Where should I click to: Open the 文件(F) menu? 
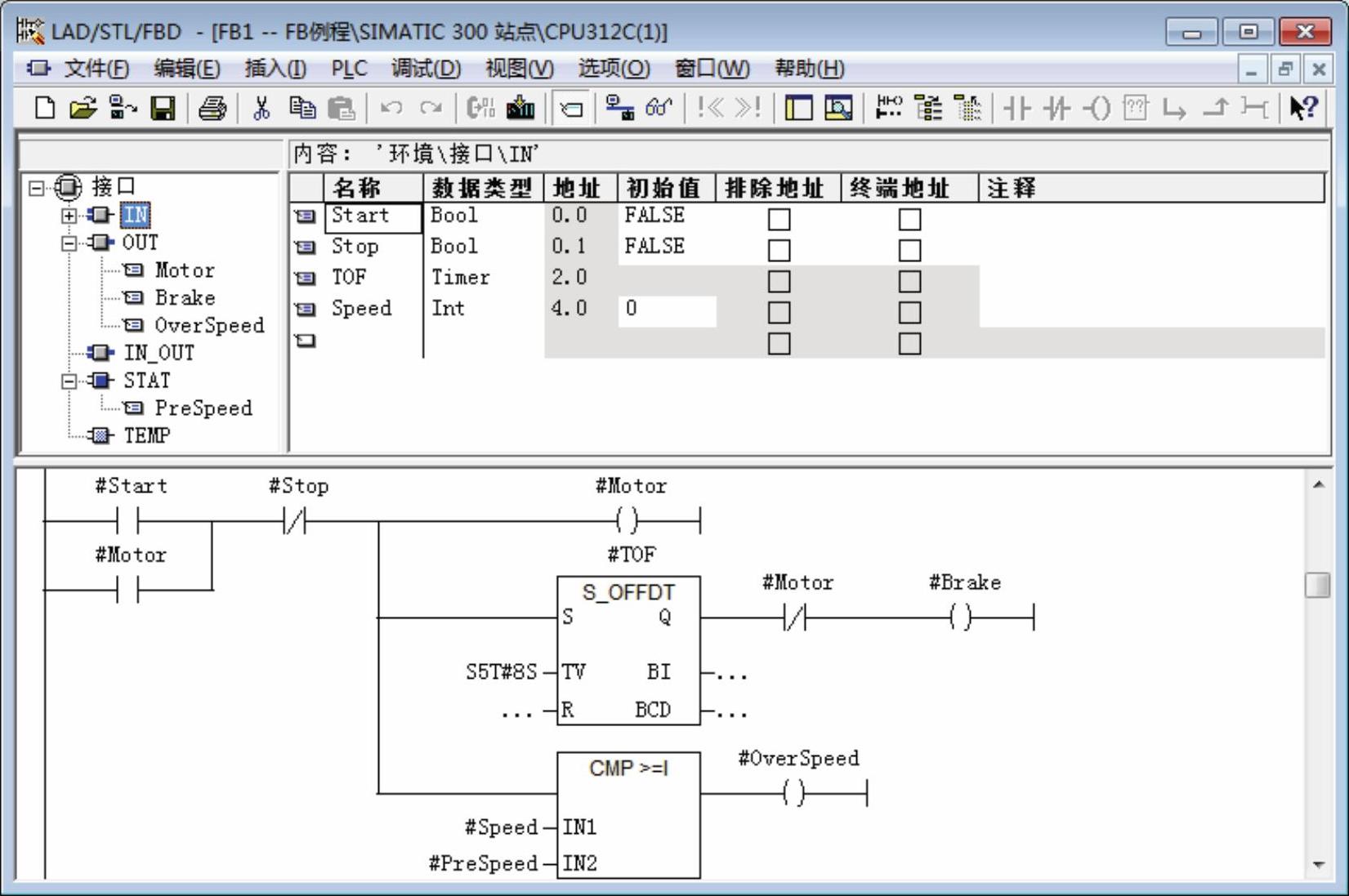pyautogui.click(x=96, y=69)
